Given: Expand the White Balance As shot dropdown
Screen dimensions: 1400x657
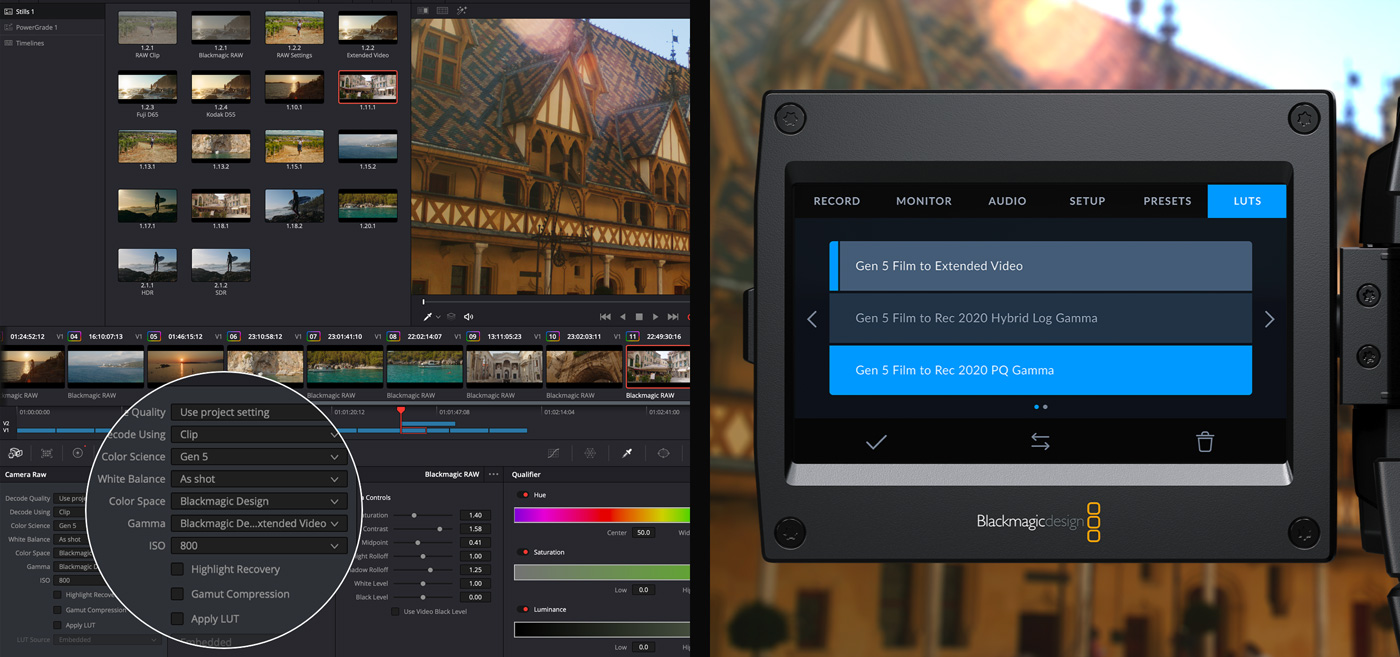Looking at the screenshot, I should pyautogui.click(x=258, y=479).
